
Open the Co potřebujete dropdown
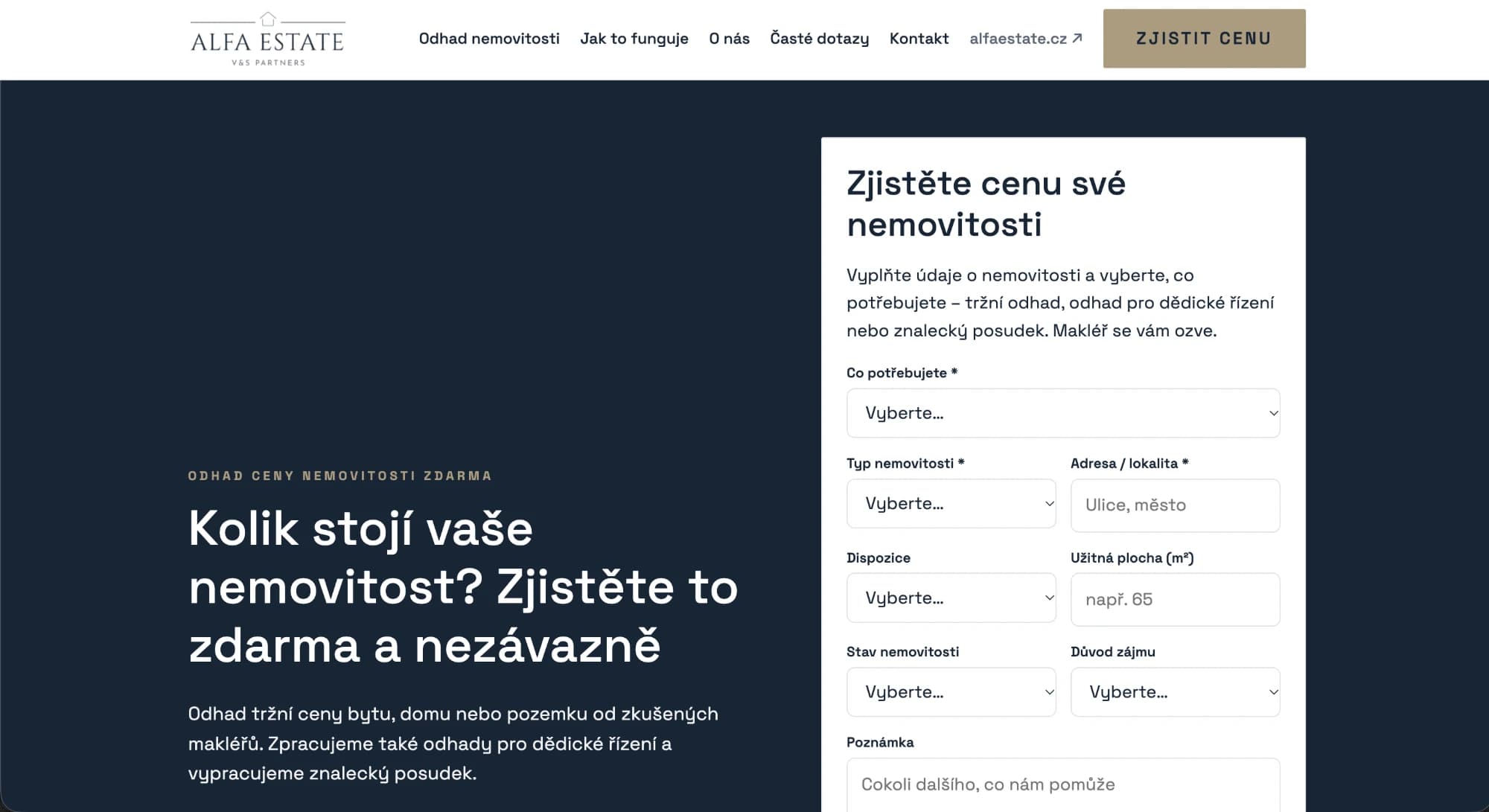click(x=1063, y=413)
